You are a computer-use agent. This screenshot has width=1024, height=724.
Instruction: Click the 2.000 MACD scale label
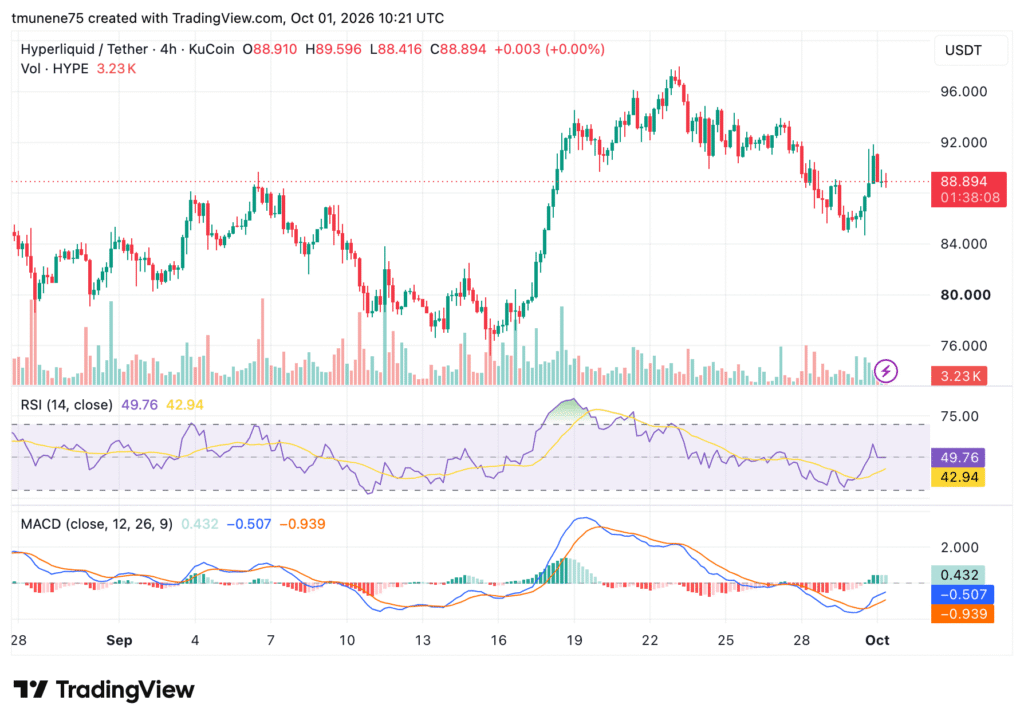point(959,547)
